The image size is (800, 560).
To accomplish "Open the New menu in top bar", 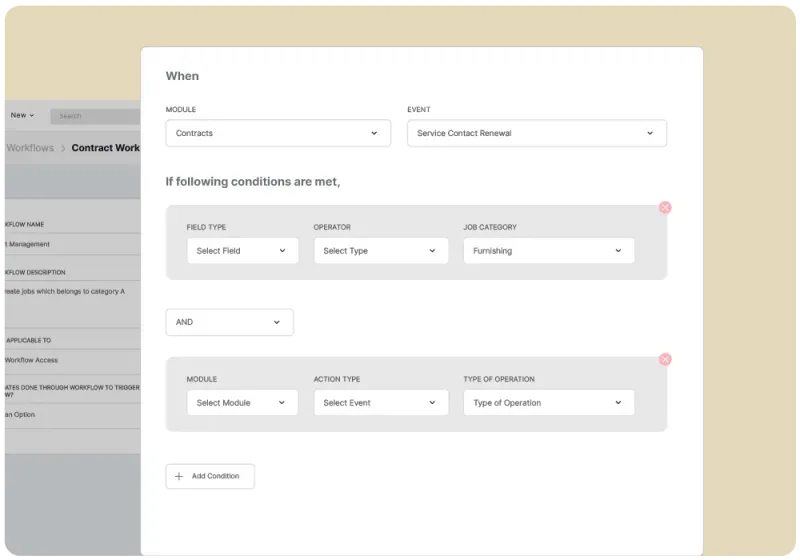I will (22, 116).
